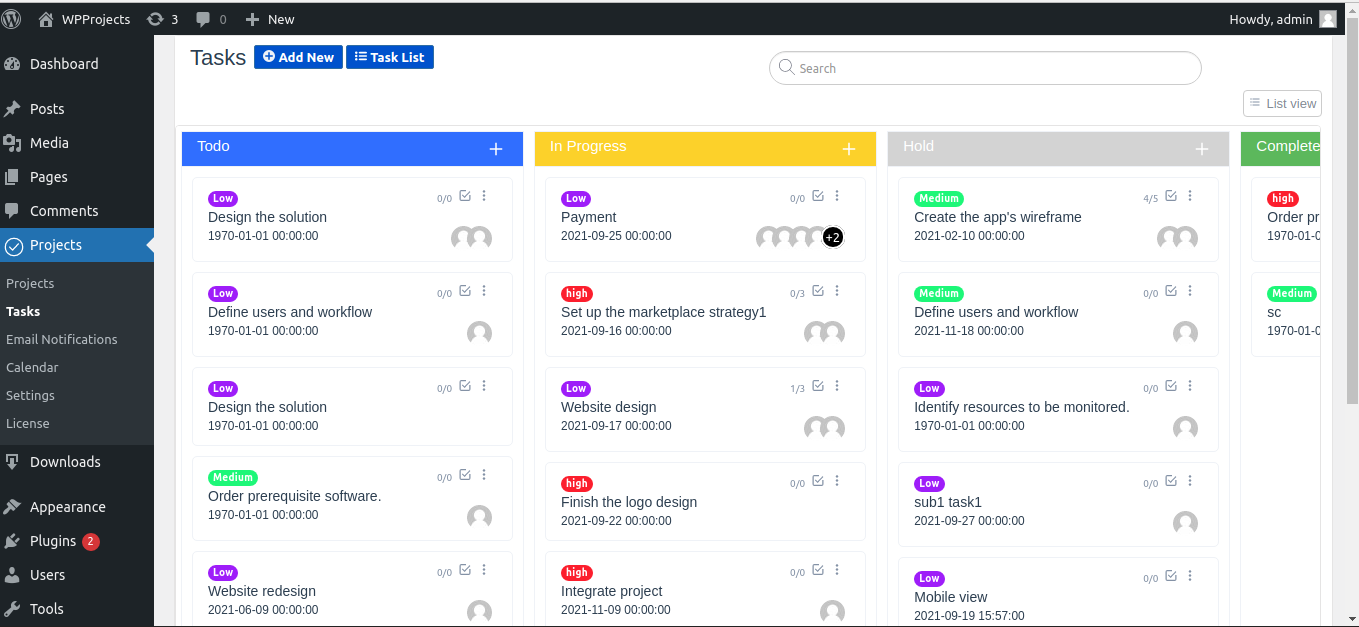Click into the Search tasks field

tap(985, 68)
